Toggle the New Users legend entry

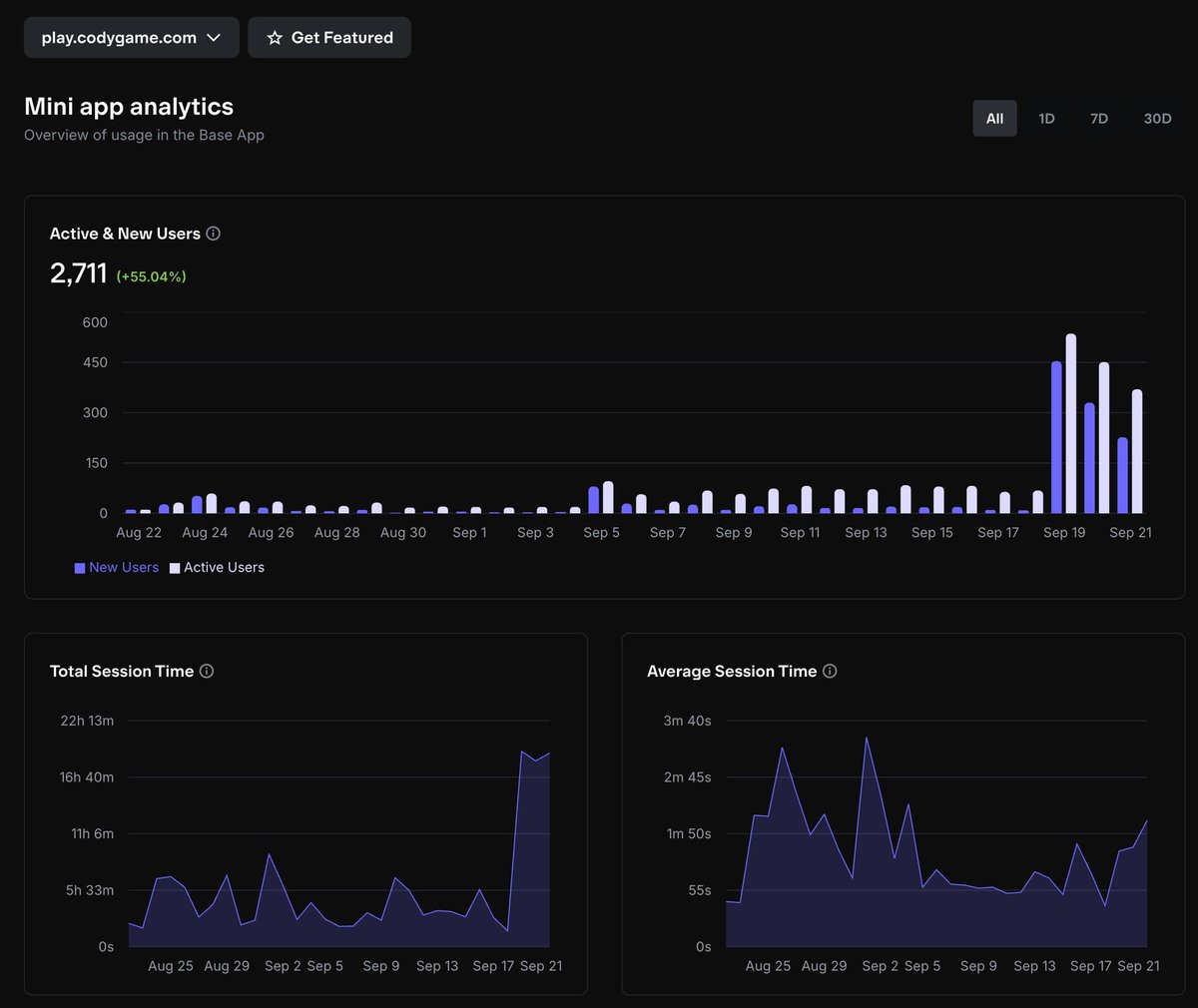coord(117,567)
